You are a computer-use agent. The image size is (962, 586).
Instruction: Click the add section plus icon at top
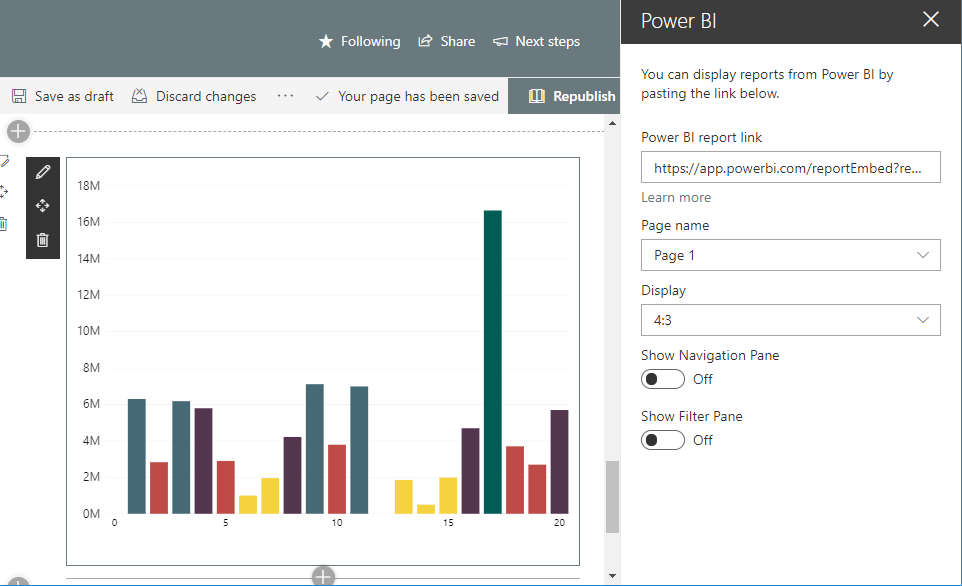pos(17,130)
